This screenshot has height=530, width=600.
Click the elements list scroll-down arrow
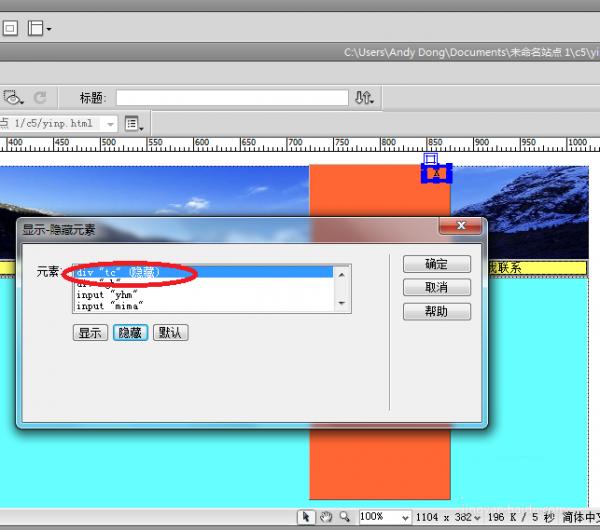coord(342,303)
